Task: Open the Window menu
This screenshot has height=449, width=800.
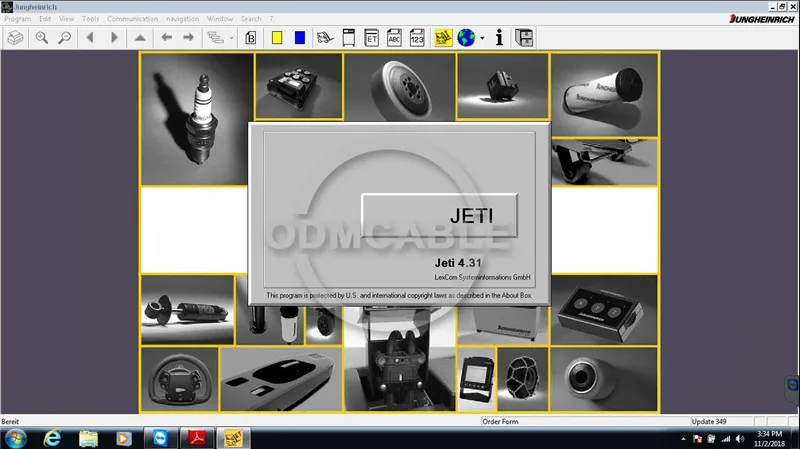Action: (220, 19)
